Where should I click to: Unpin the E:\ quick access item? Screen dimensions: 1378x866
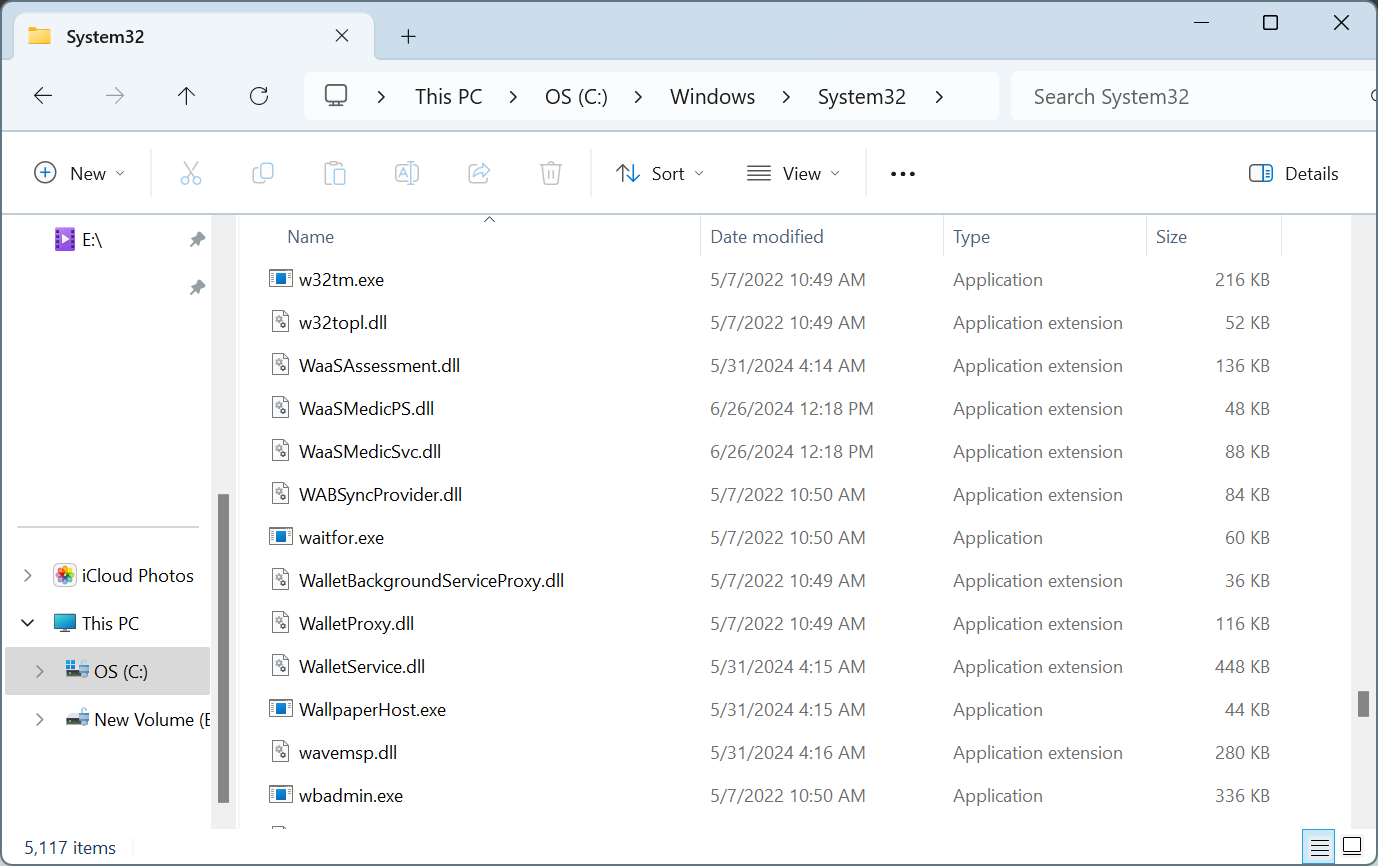coord(197,239)
